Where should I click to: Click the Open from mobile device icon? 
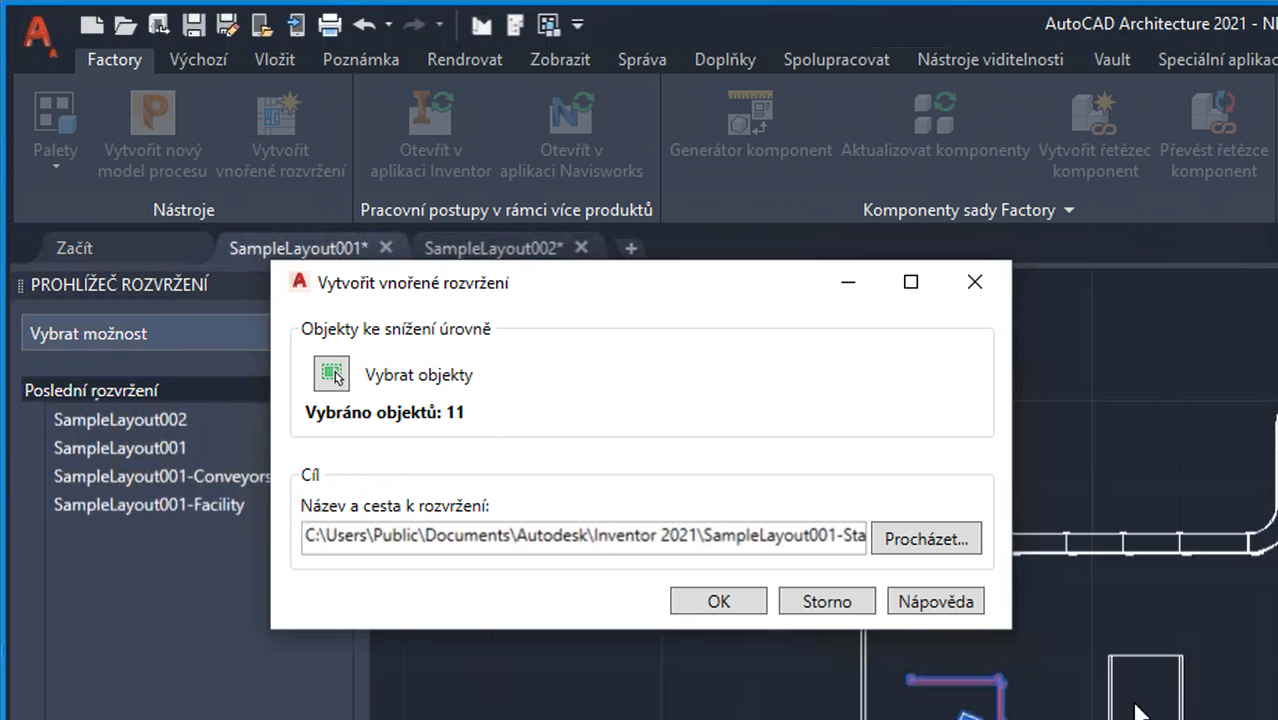[x=262, y=25]
